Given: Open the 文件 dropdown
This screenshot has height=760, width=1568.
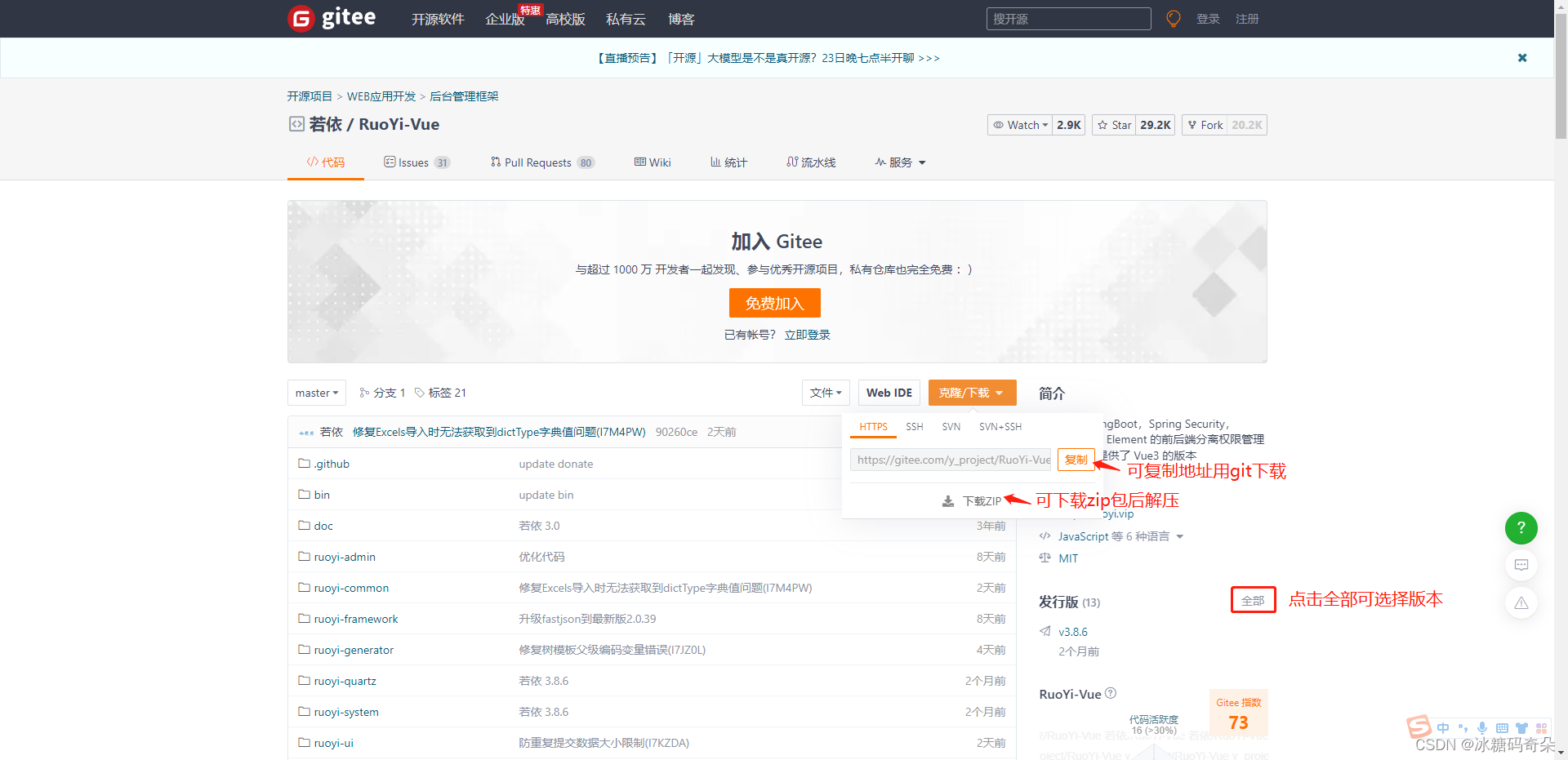Looking at the screenshot, I should pyautogui.click(x=826, y=393).
